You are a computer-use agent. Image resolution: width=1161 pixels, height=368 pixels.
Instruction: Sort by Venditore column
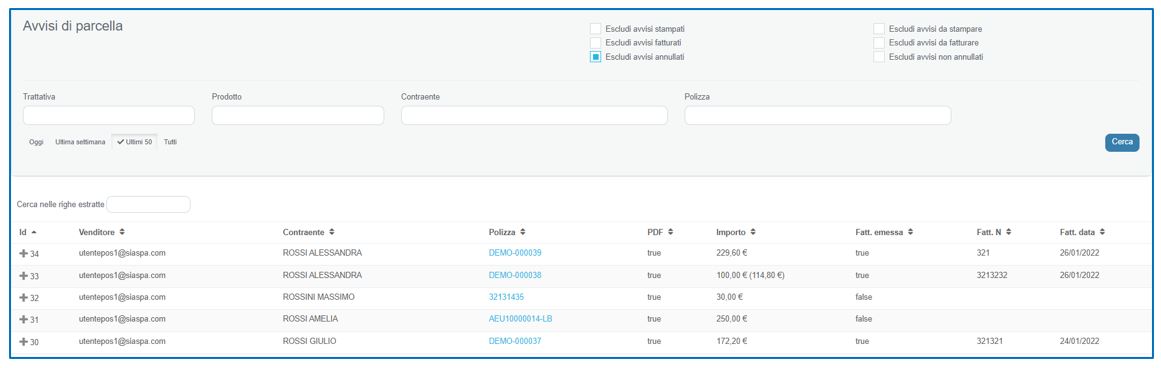122,232
